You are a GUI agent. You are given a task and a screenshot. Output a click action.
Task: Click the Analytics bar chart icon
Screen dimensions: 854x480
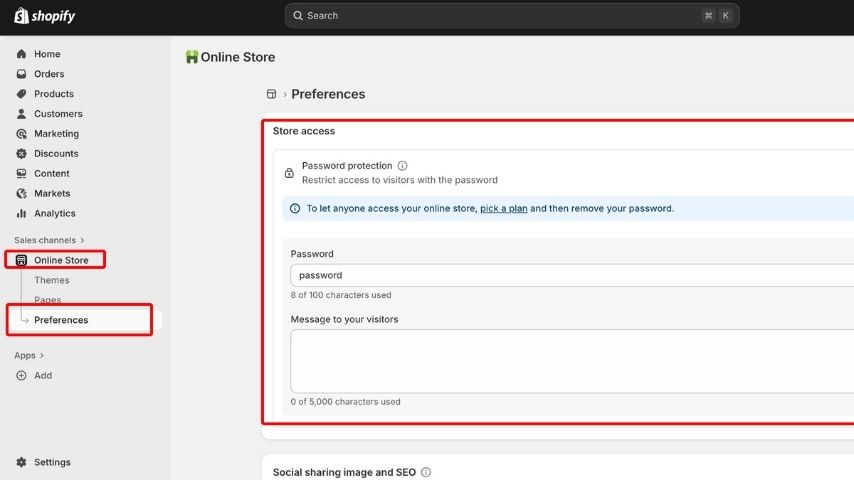[x=21, y=214]
